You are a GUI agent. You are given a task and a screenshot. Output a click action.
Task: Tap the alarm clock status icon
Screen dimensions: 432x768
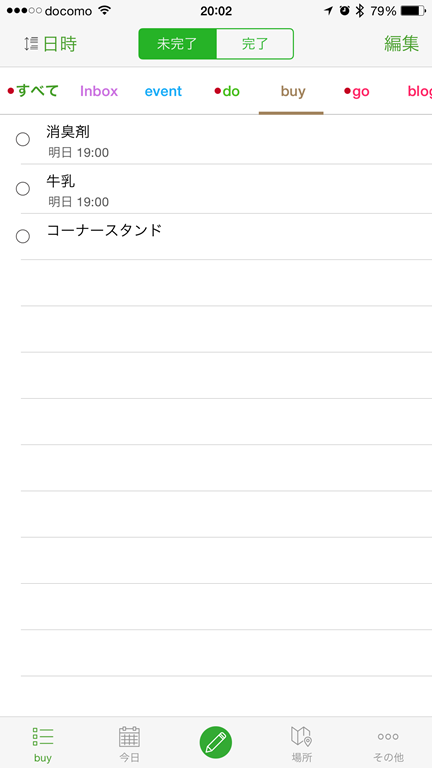(x=345, y=11)
